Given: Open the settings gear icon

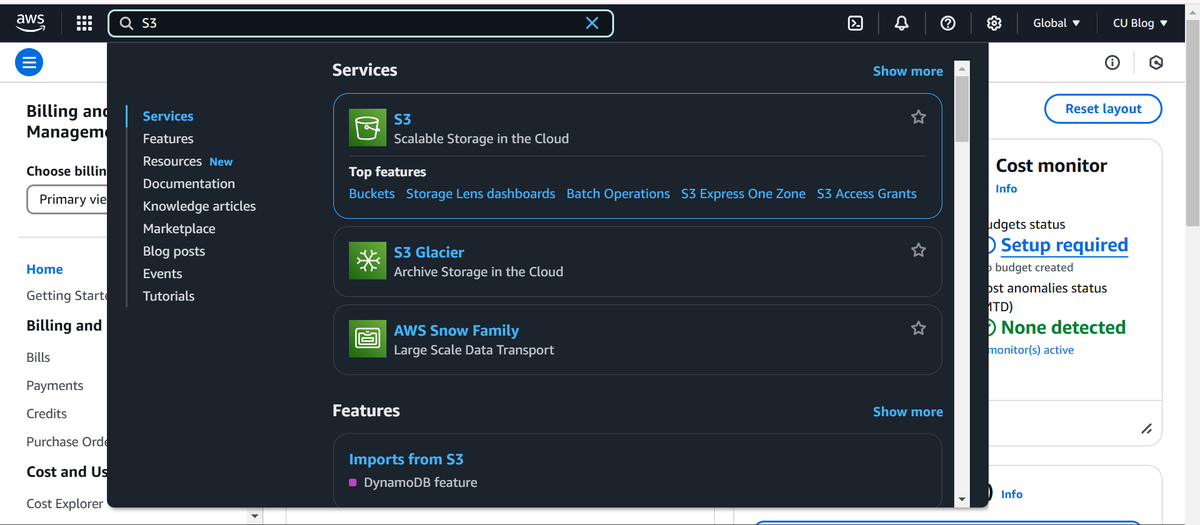Looking at the screenshot, I should [x=994, y=23].
